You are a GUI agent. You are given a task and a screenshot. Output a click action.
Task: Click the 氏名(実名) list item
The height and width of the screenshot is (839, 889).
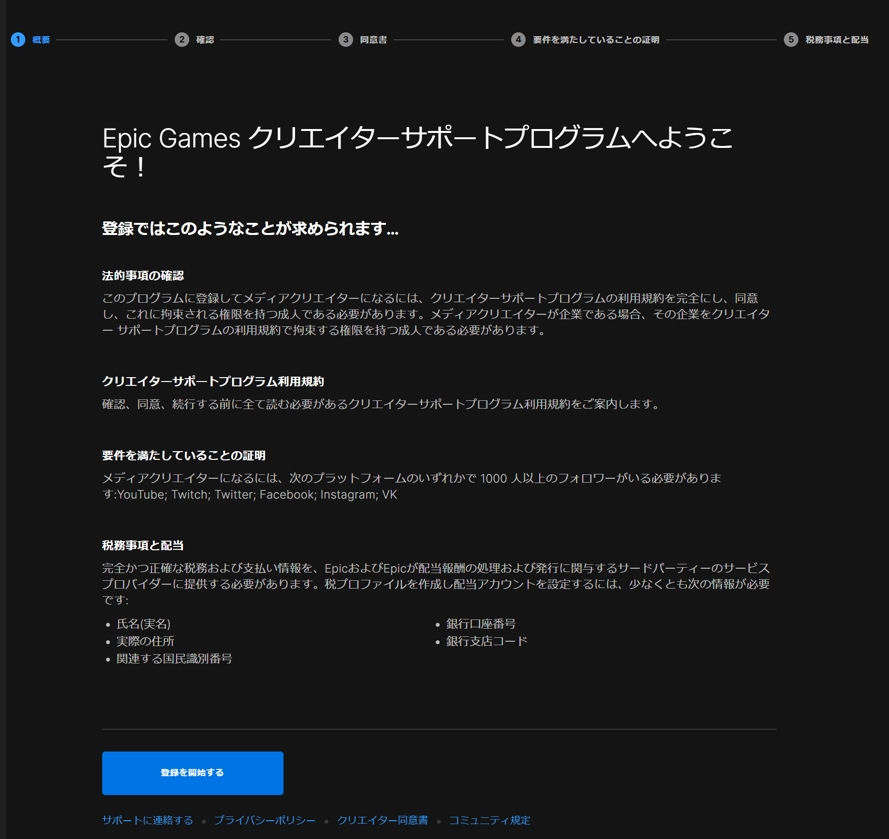pos(143,624)
